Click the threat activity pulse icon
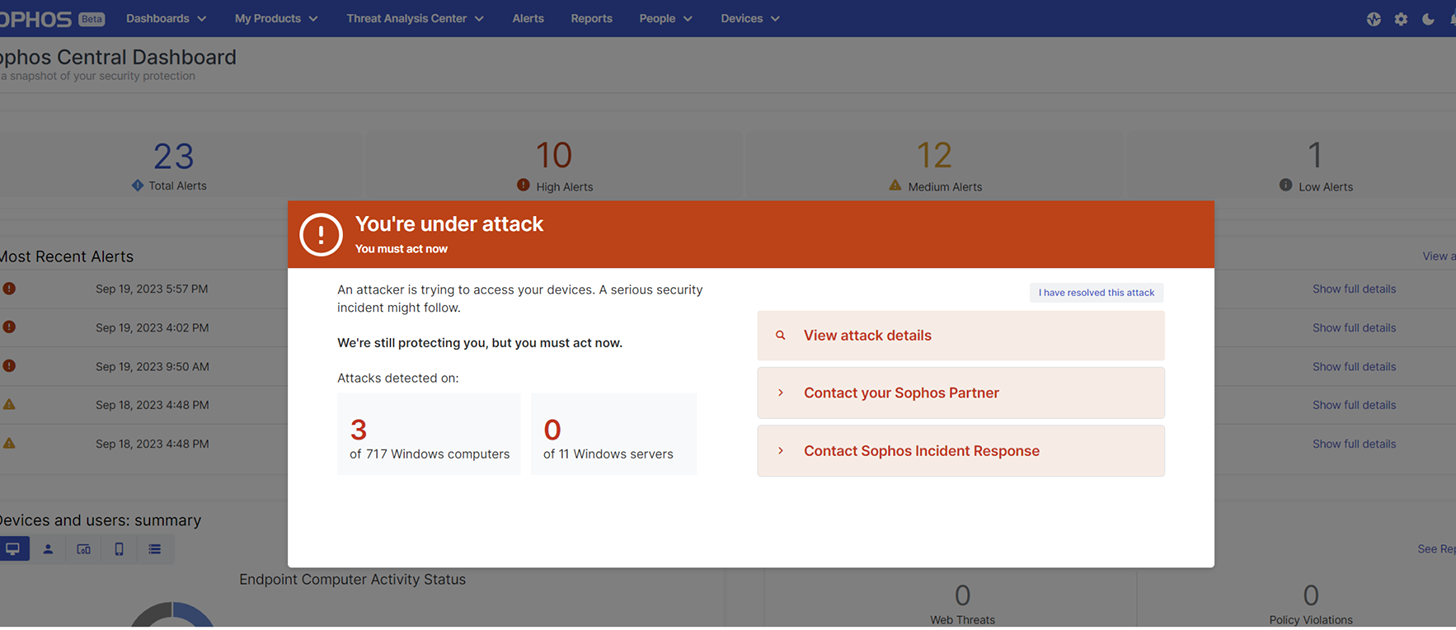 (x=1373, y=19)
